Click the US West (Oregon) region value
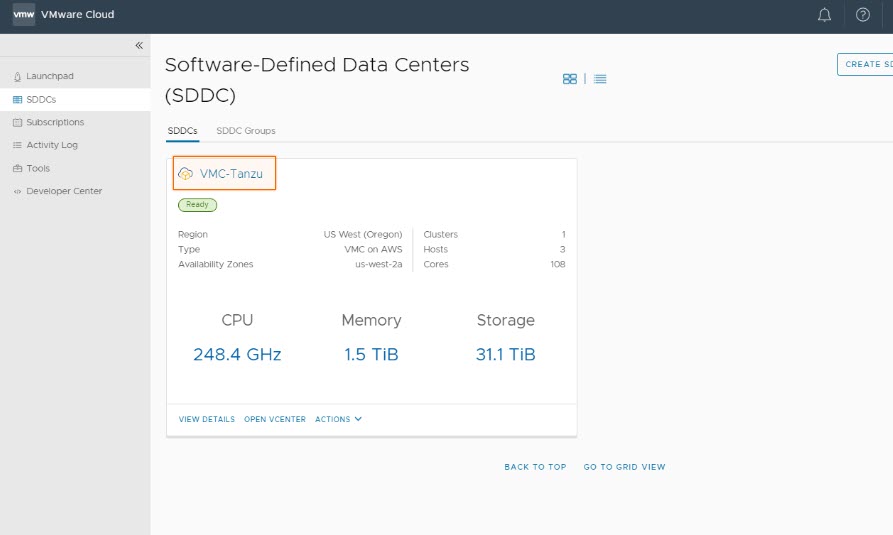The width and height of the screenshot is (893, 535). pyautogui.click(x=363, y=235)
